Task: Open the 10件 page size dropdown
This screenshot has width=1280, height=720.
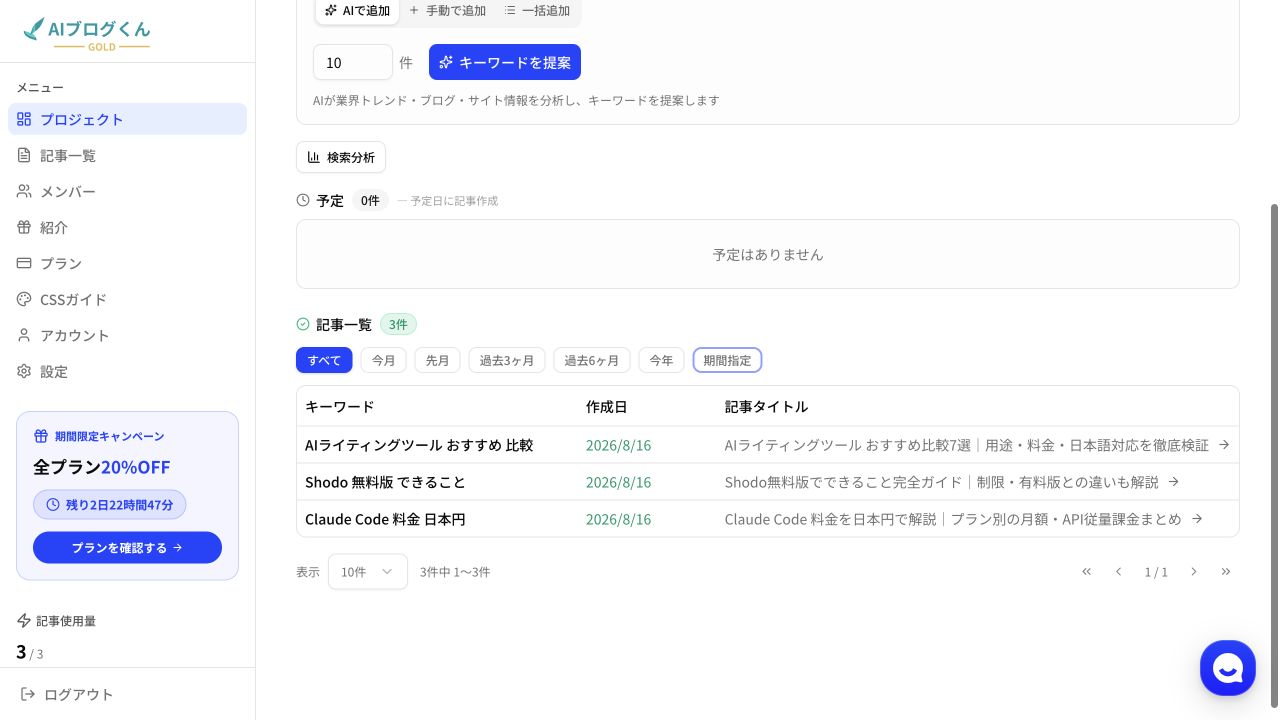Action: [368, 572]
